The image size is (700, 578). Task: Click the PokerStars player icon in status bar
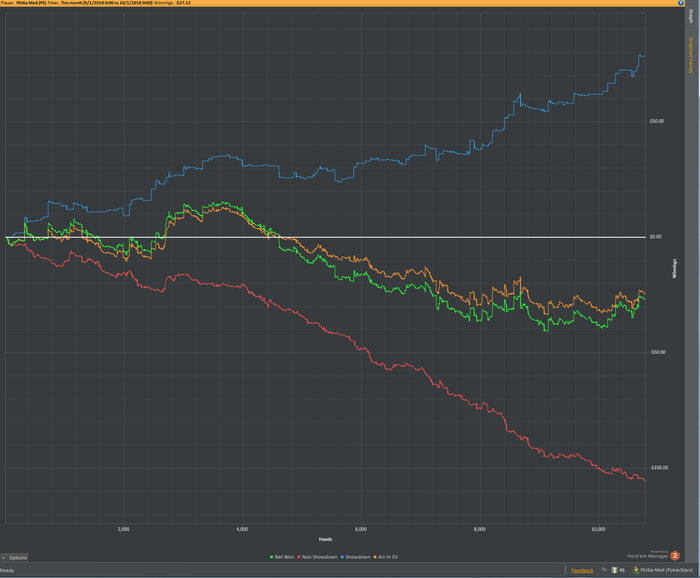pyautogui.click(x=636, y=570)
